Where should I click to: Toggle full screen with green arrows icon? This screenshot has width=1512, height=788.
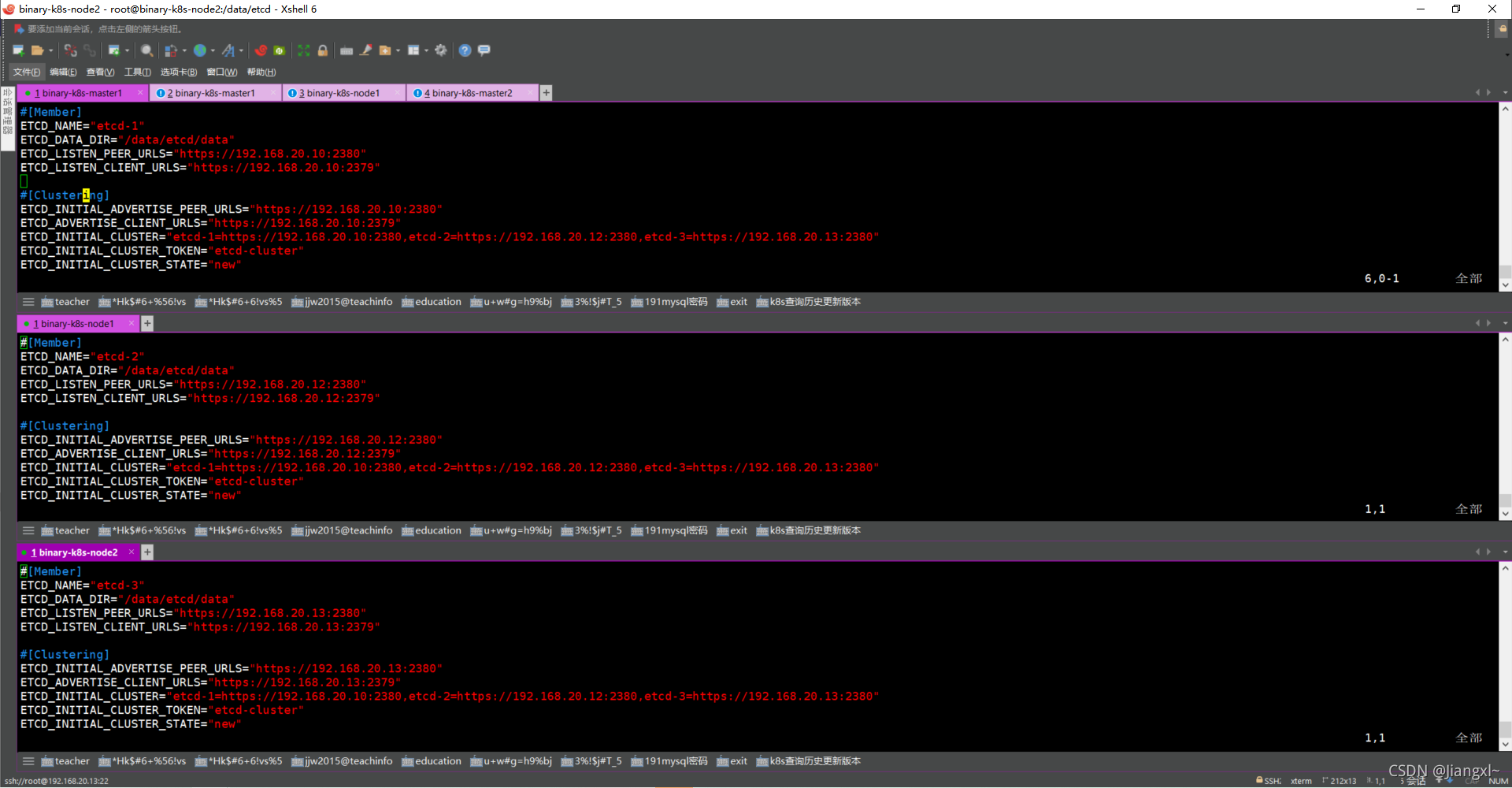[304, 50]
